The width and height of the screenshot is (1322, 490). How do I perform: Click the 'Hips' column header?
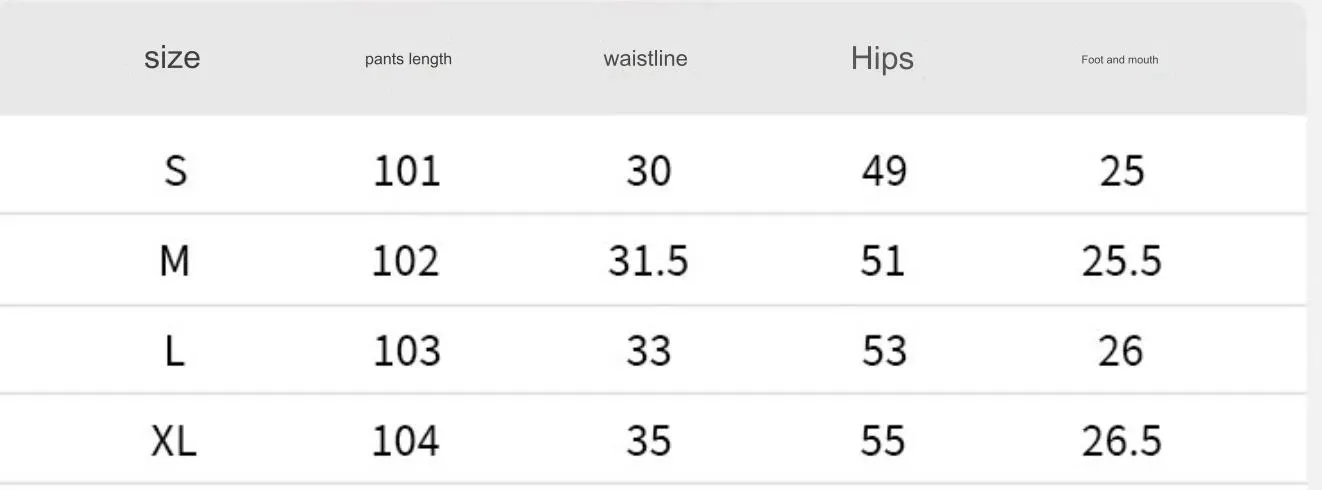coord(882,58)
